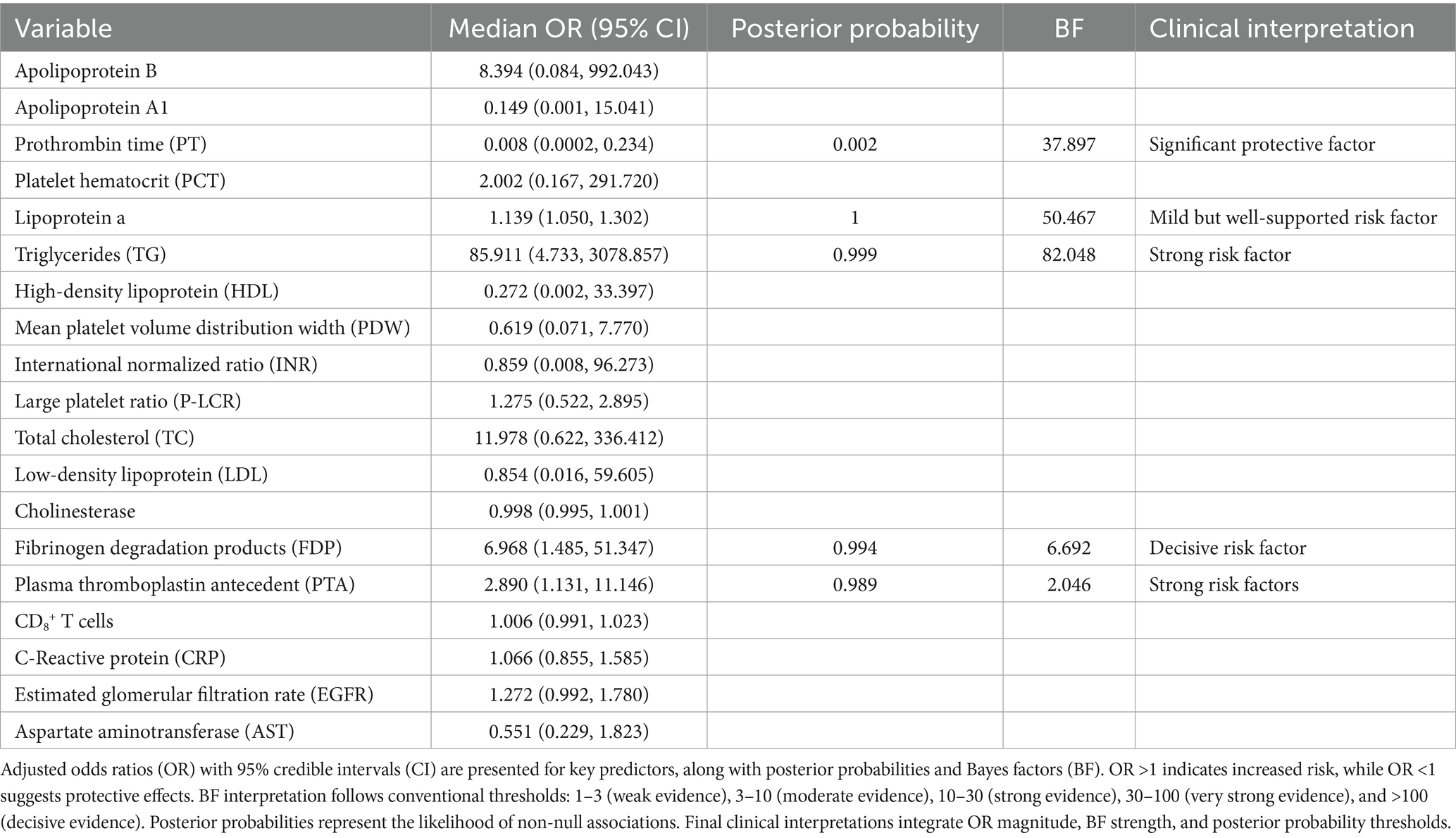Click the posterior probability value 0.994

(854, 548)
